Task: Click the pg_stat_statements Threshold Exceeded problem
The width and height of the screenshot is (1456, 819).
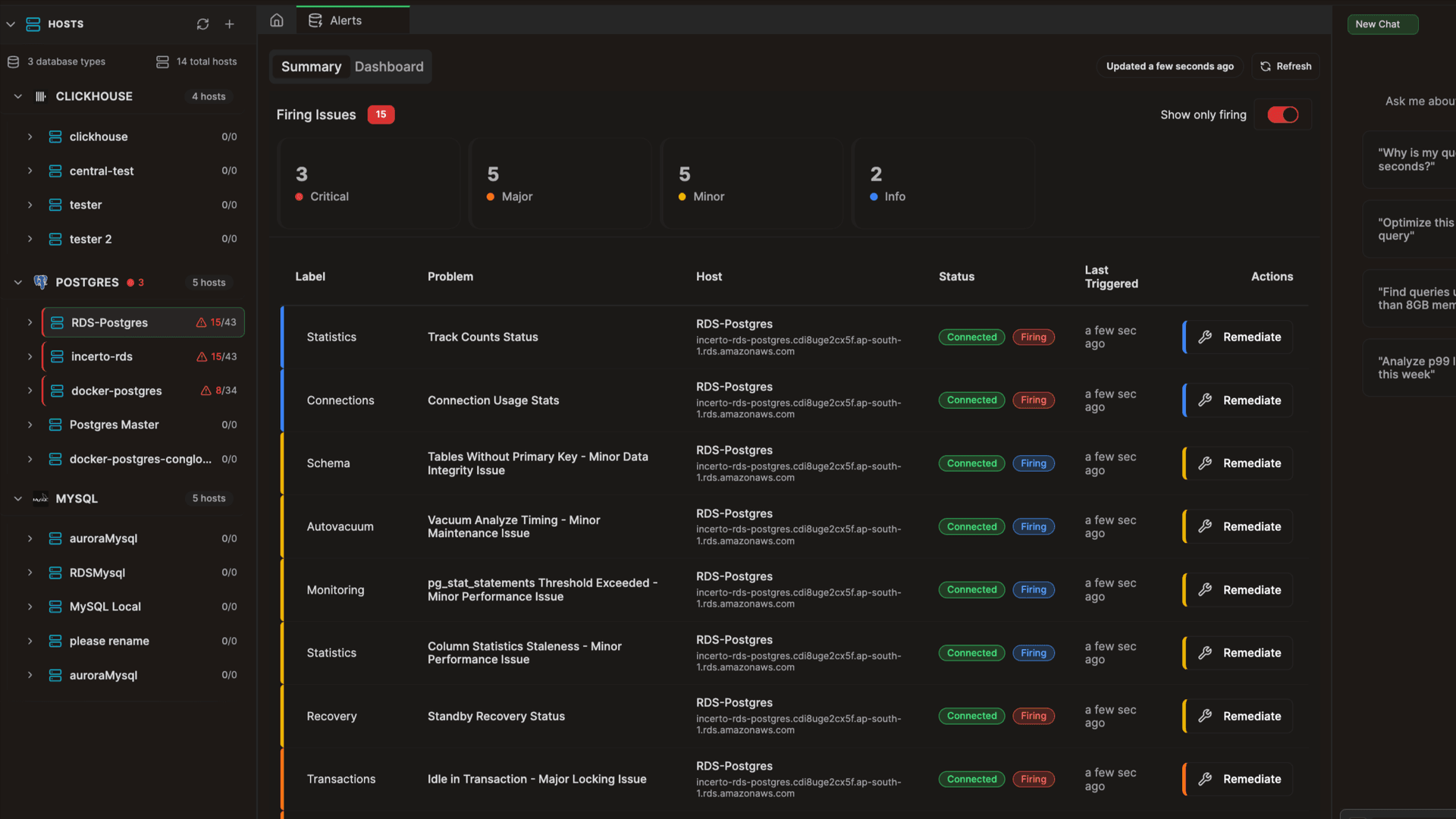Action: coord(542,590)
